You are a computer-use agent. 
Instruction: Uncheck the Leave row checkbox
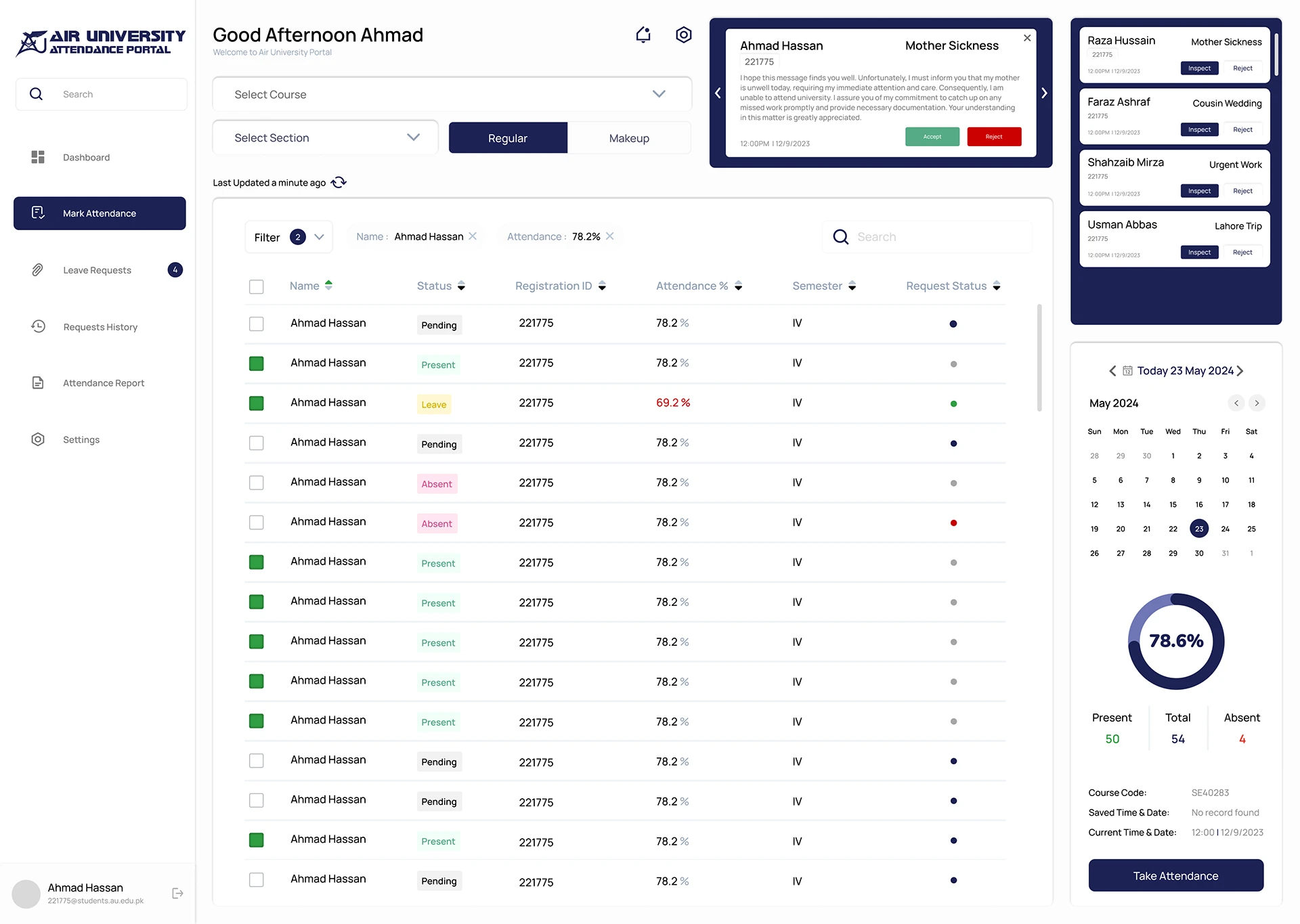[x=256, y=403]
